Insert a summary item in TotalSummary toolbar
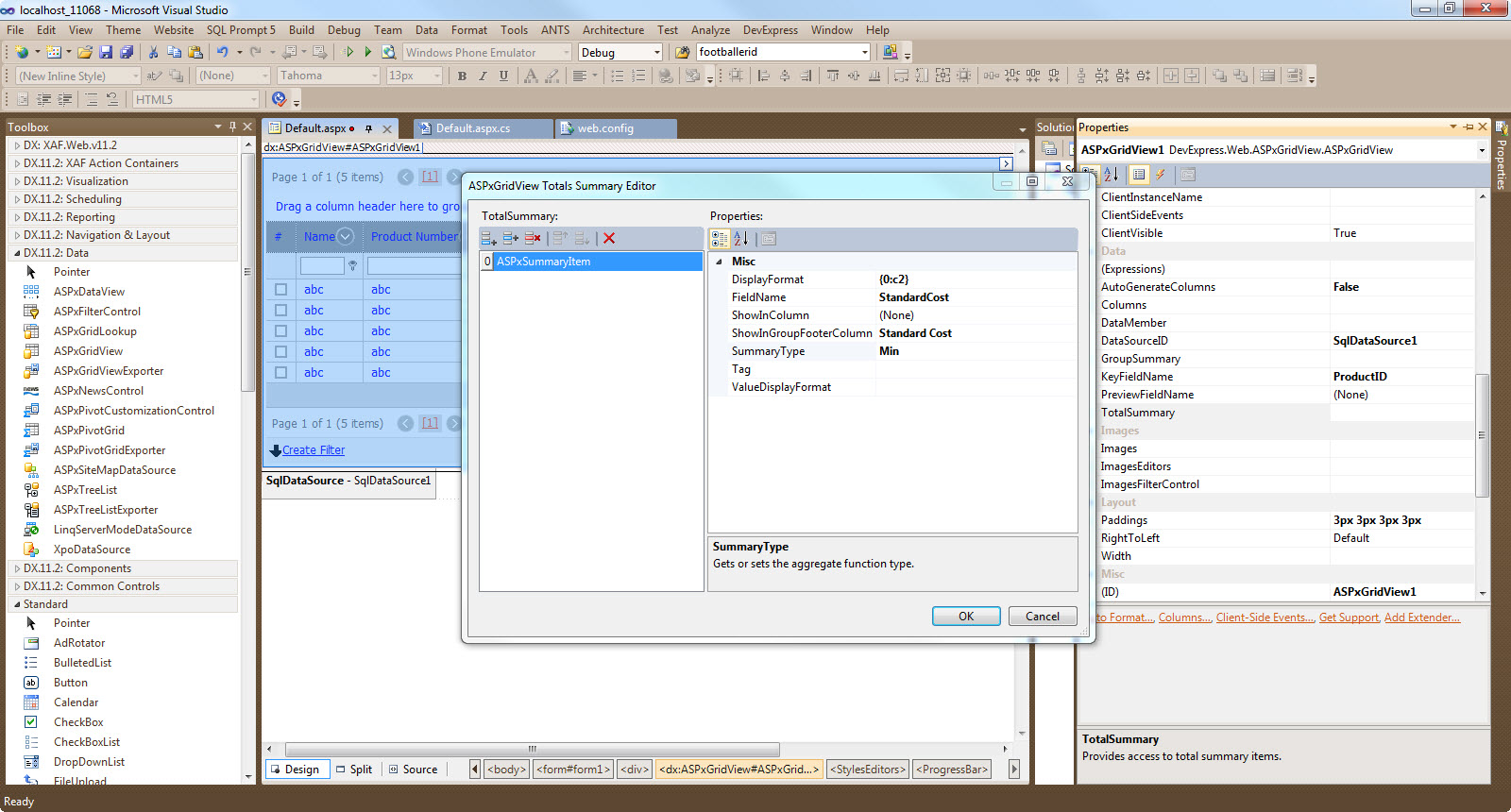 [x=510, y=239]
